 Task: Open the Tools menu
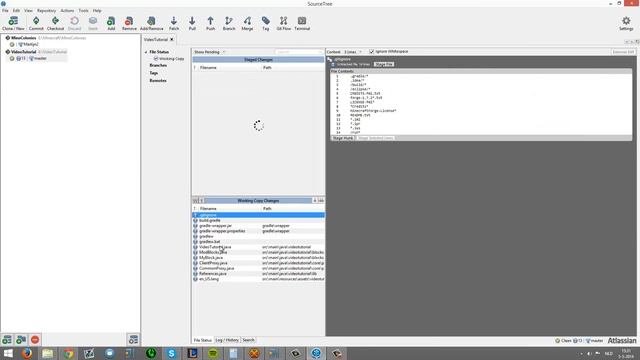coord(83,11)
